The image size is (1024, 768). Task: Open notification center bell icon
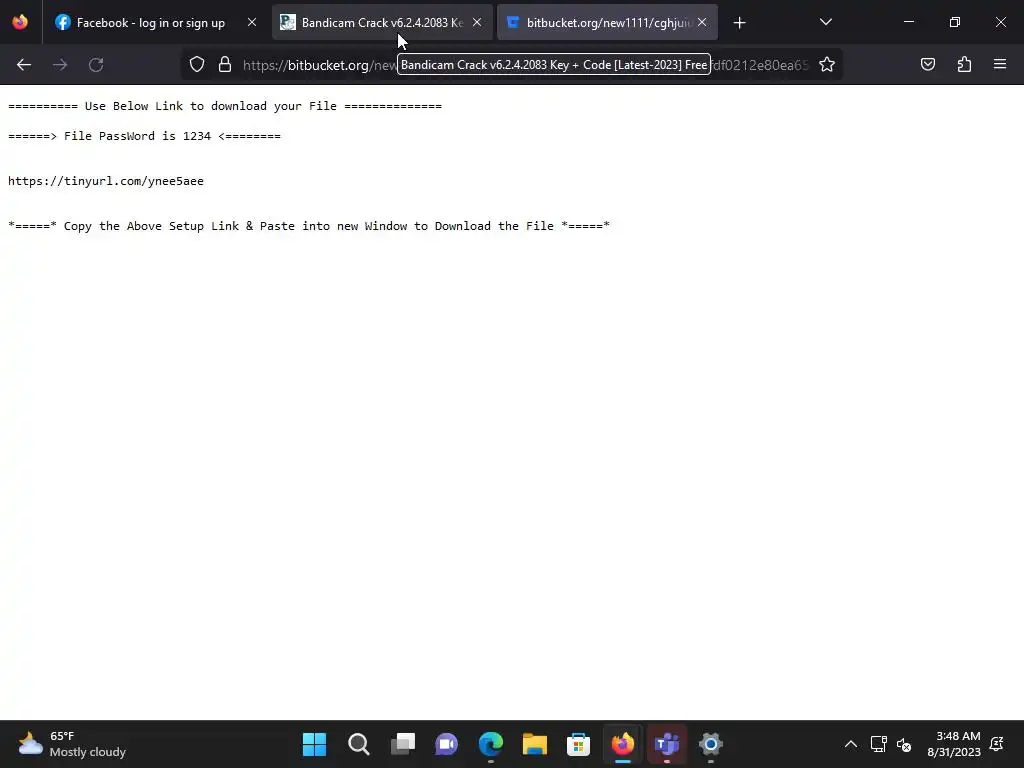997,744
